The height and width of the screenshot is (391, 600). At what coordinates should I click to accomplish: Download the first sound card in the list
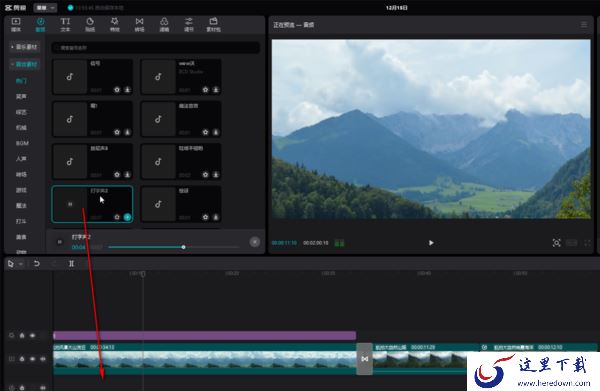pos(127,90)
